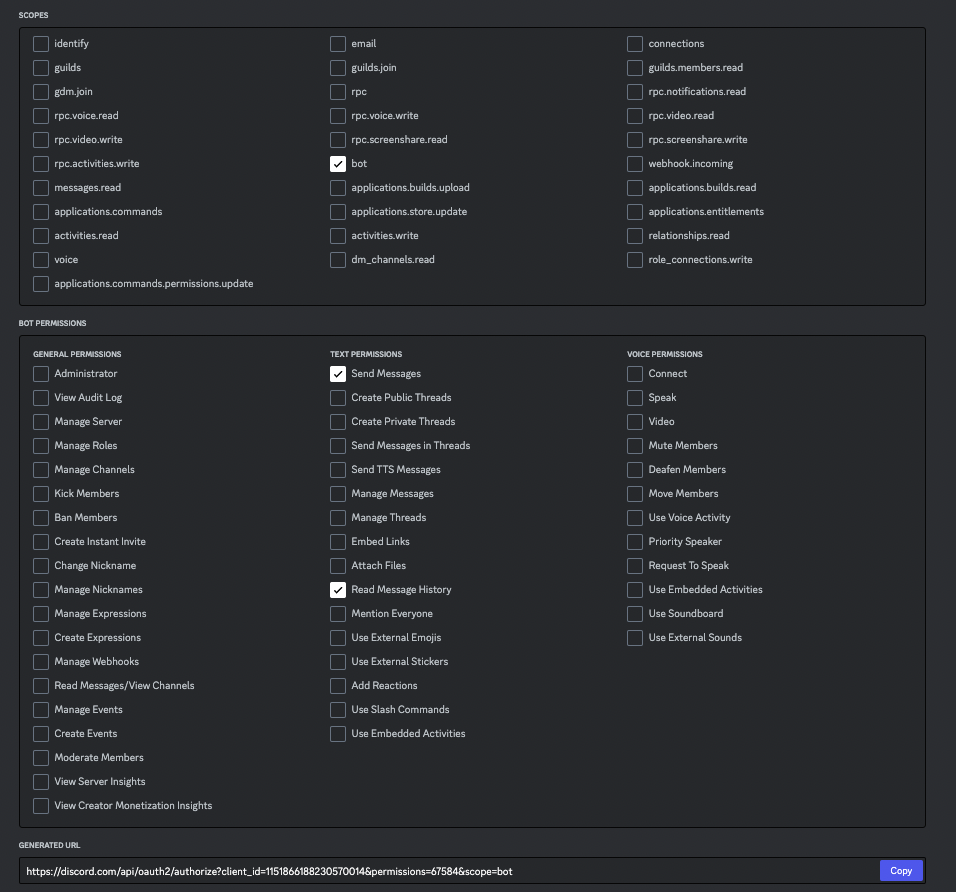Enable Read Messages/View Channels permission

pyautogui.click(x=41, y=686)
